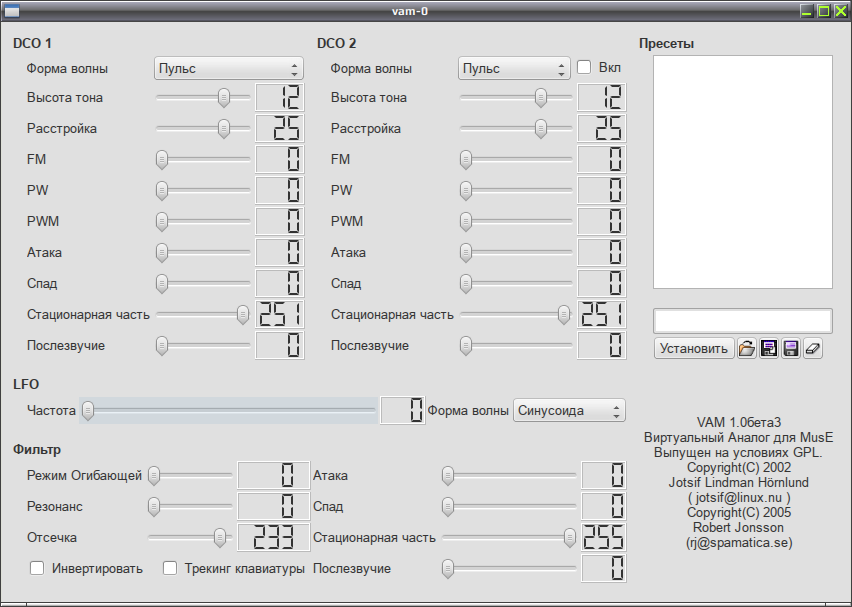Click the Пресеты heading label
The height and width of the screenshot is (607, 852).
click(x=666, y=43)
